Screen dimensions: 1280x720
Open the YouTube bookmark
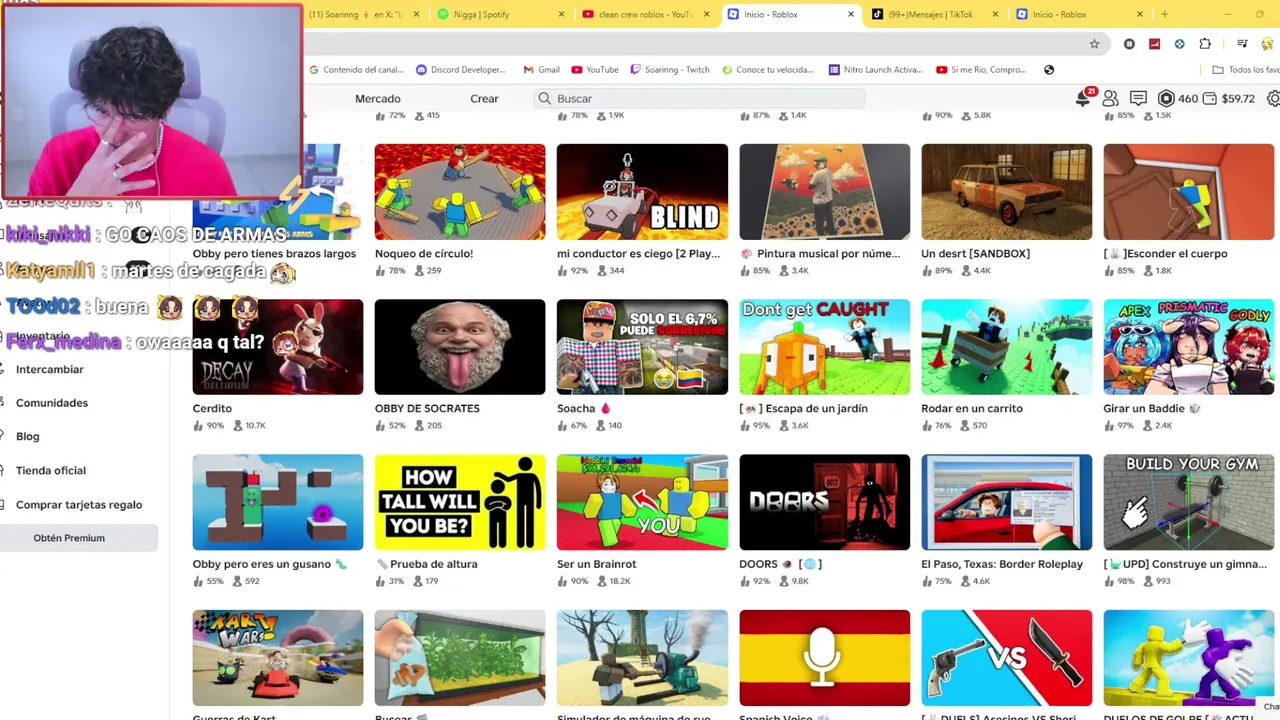(x=595, y=70)
